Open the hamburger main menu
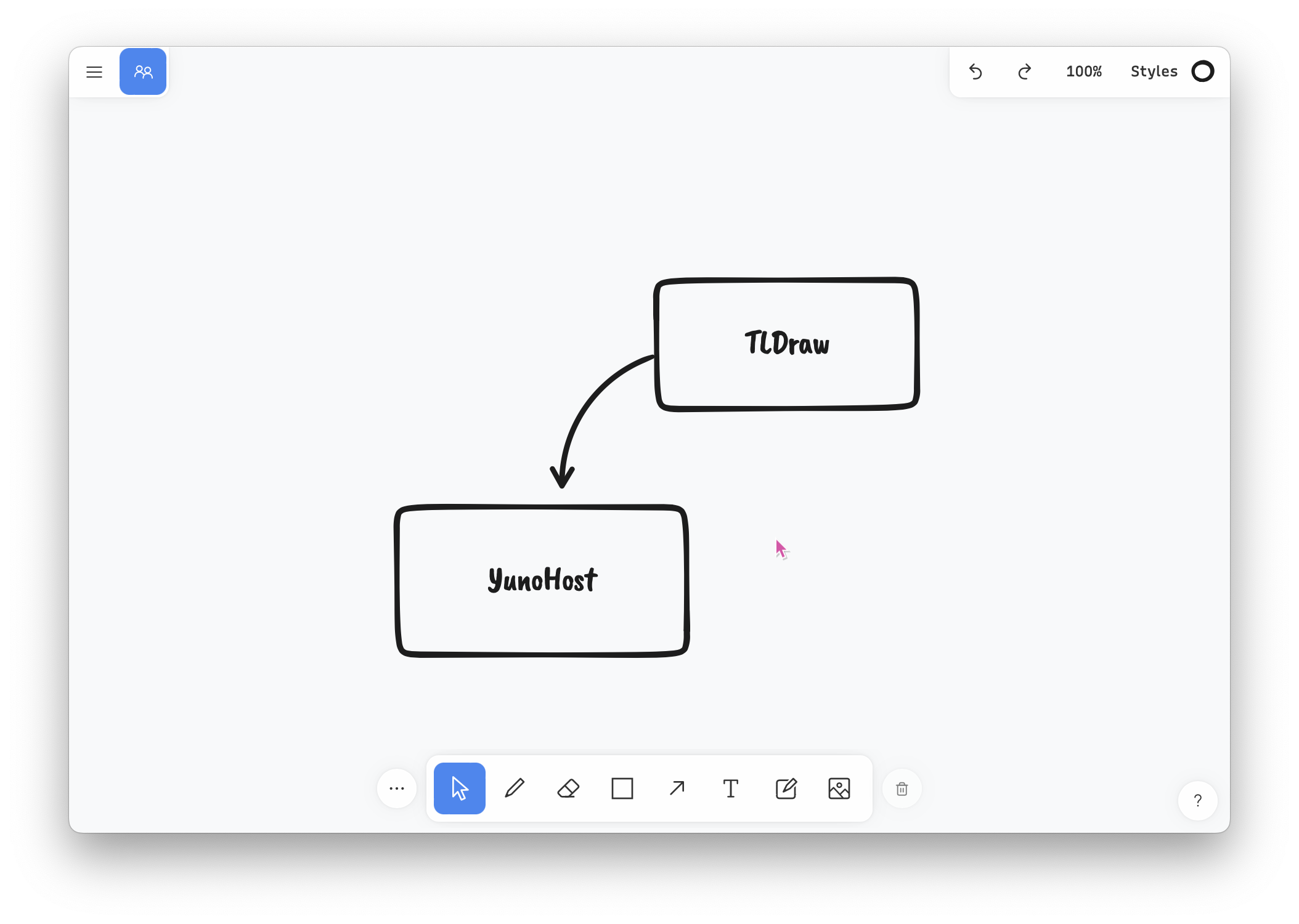This screenshot has height=924, width=1299. point(94,72)
